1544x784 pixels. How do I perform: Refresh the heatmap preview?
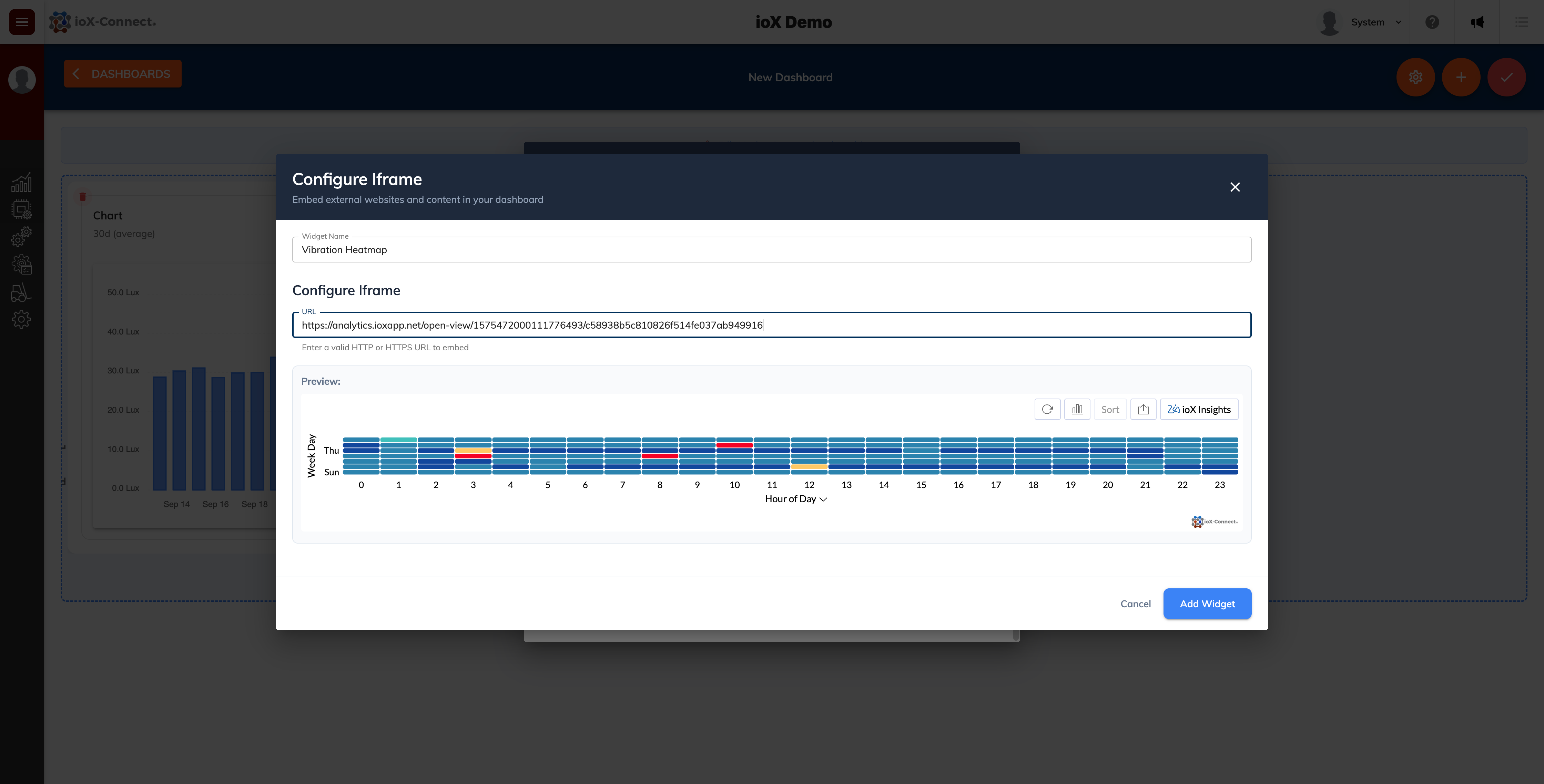pyautogui.click(x=1047, y=409)
